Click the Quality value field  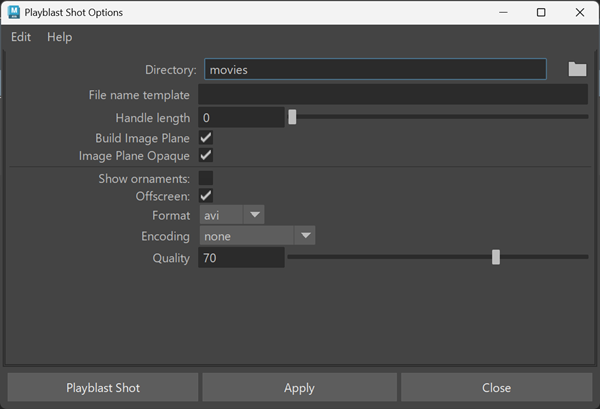241,258
